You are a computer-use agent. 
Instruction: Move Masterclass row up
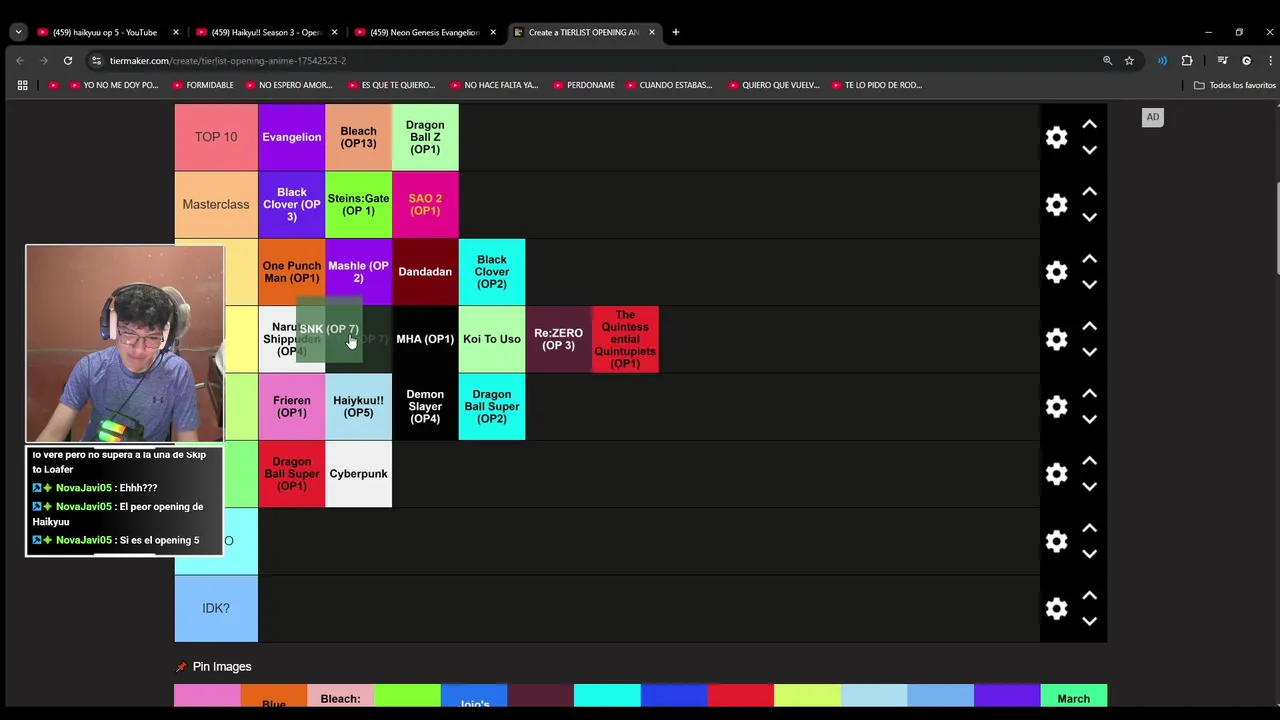[1089, 192]
